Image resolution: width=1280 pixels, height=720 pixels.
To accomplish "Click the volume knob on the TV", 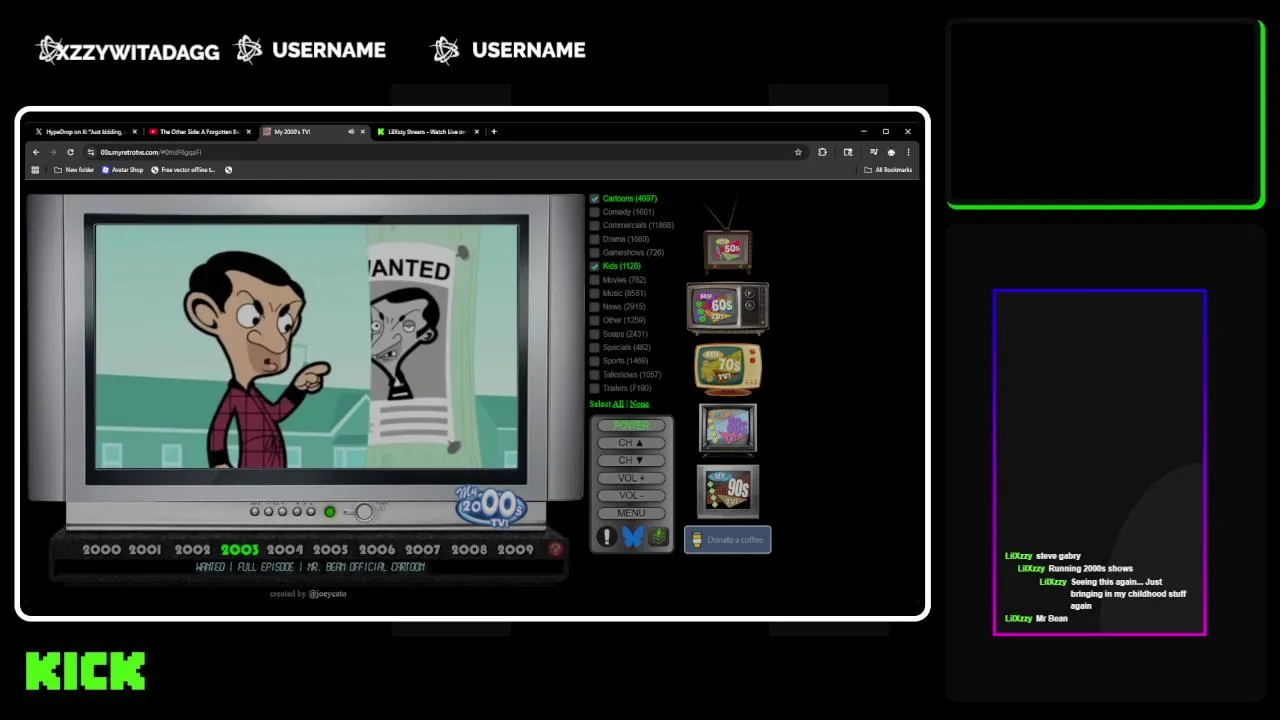I will (x=364, y=512).
